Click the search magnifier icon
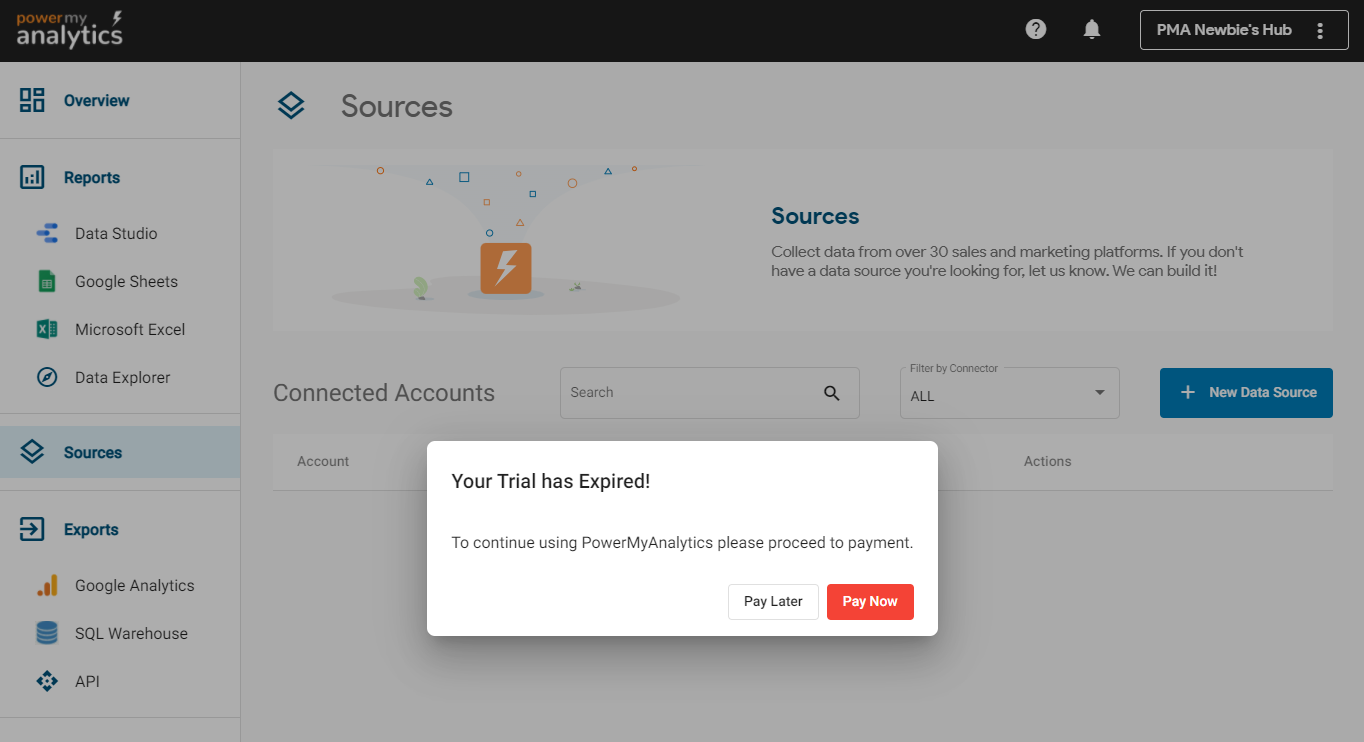Image resolution: width=1364 pixels, height=742 pixels. point(832,393)
